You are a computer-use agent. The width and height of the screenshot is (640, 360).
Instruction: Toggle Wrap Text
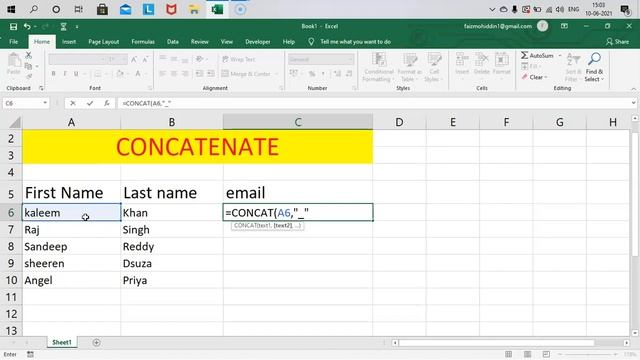238,60
